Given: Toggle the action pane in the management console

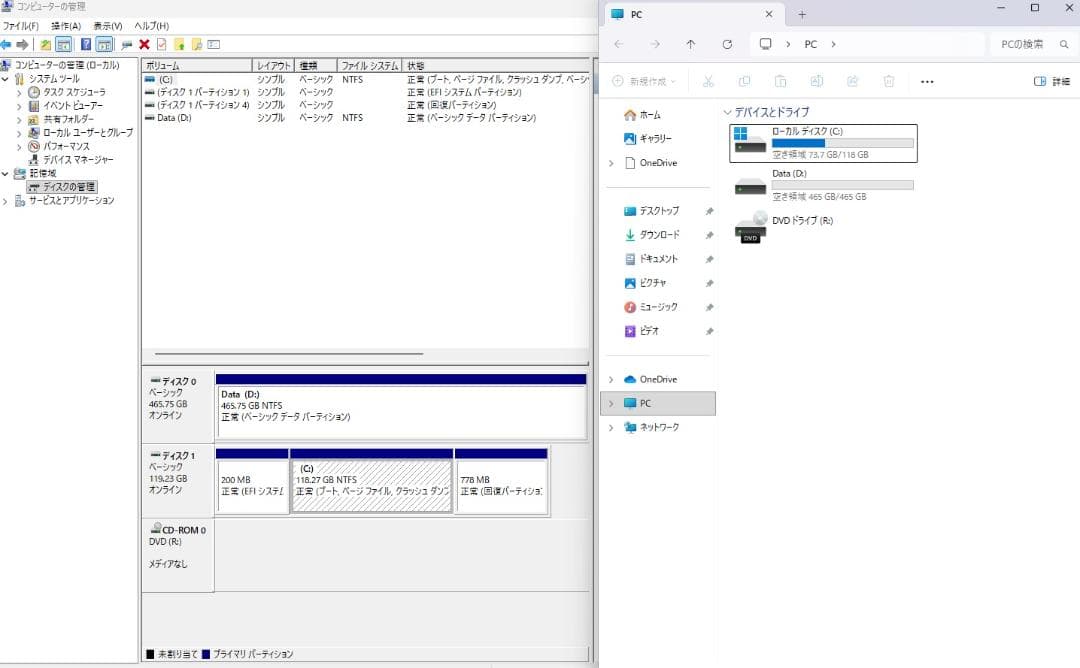Looking at the screenshot, I should click(x=103, y=44).
